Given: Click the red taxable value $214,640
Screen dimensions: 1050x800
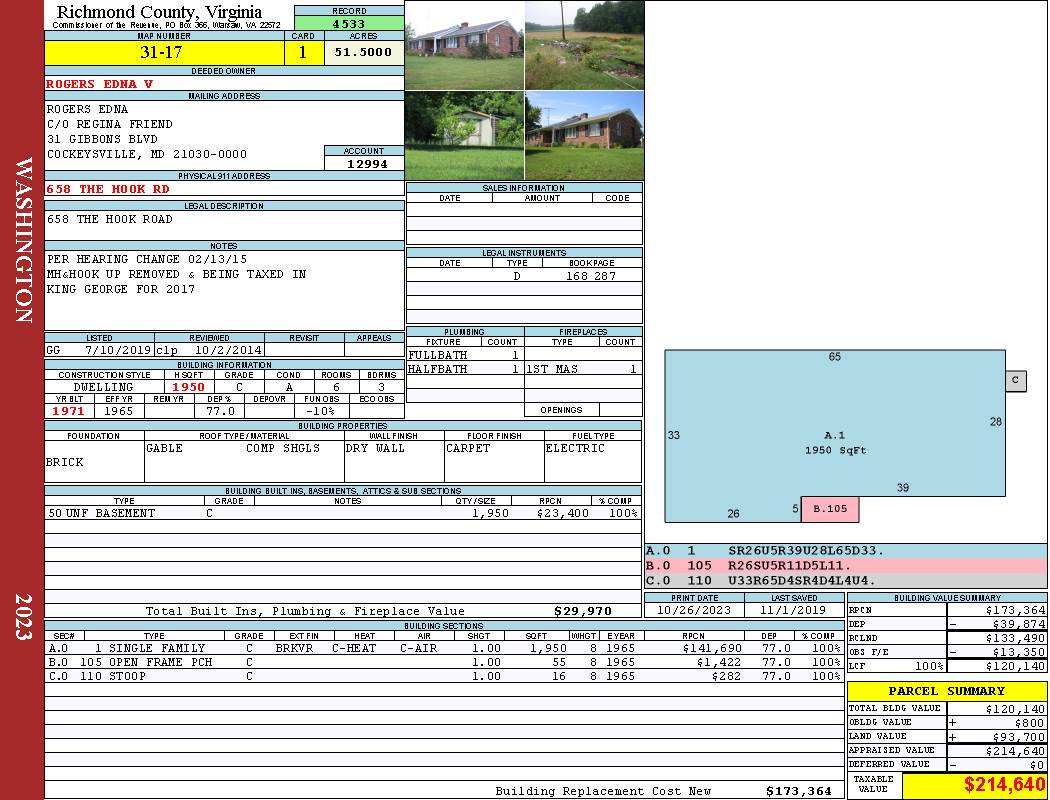Looking at the screenshot, I should click(x=974, y=785).
